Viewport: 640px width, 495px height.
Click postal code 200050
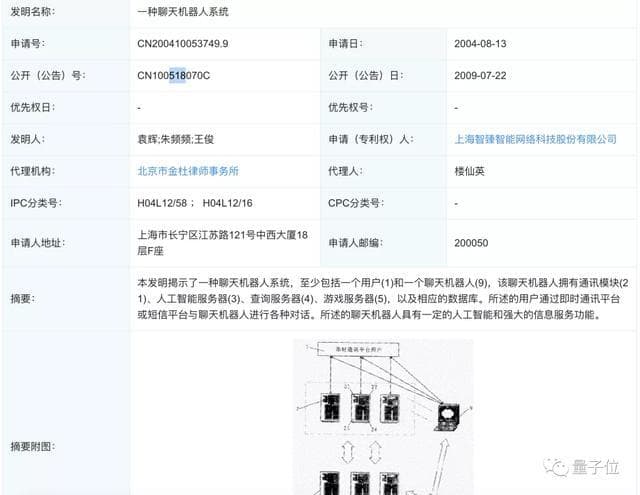[471, 243]
